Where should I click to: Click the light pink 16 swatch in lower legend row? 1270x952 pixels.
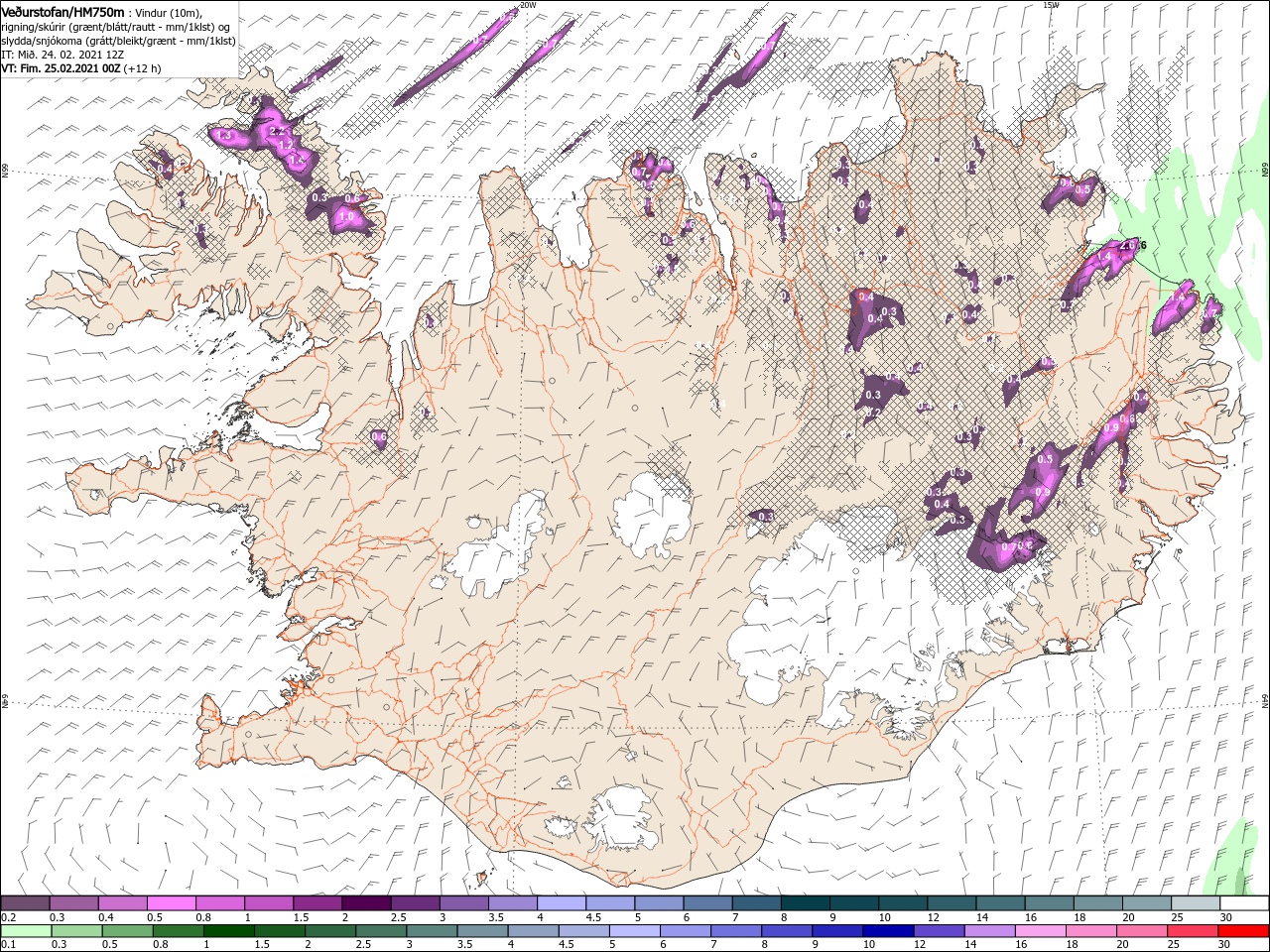click(1042, 931)
